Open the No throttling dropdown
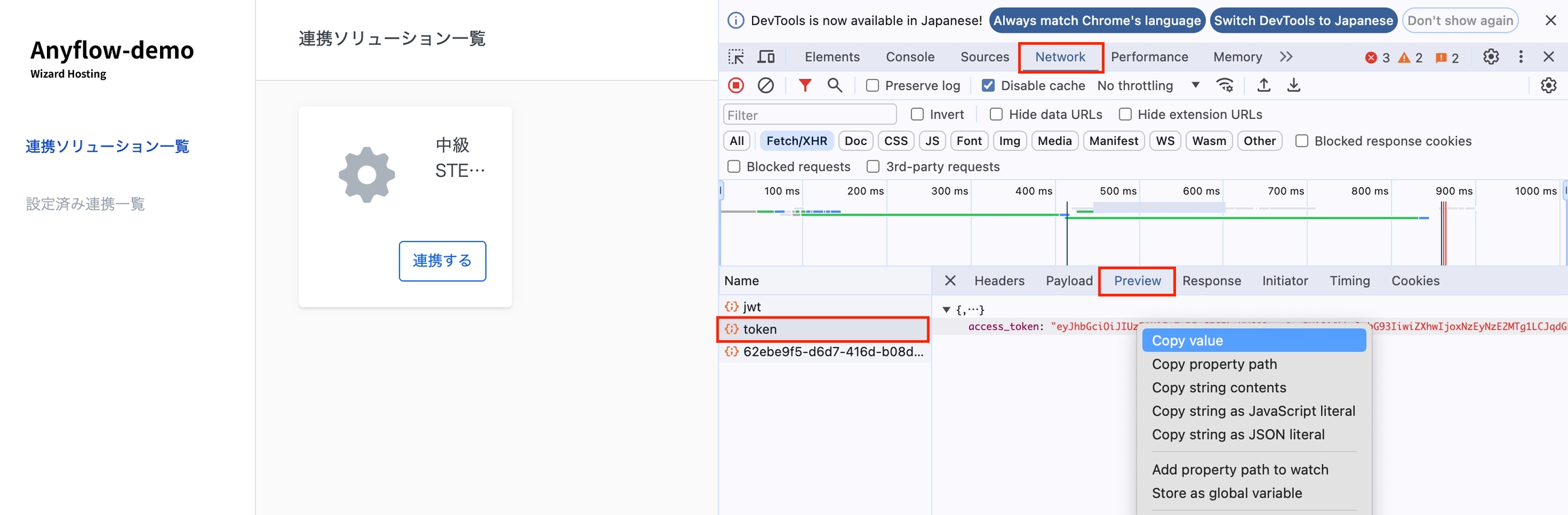 (x=1148, y=86)
